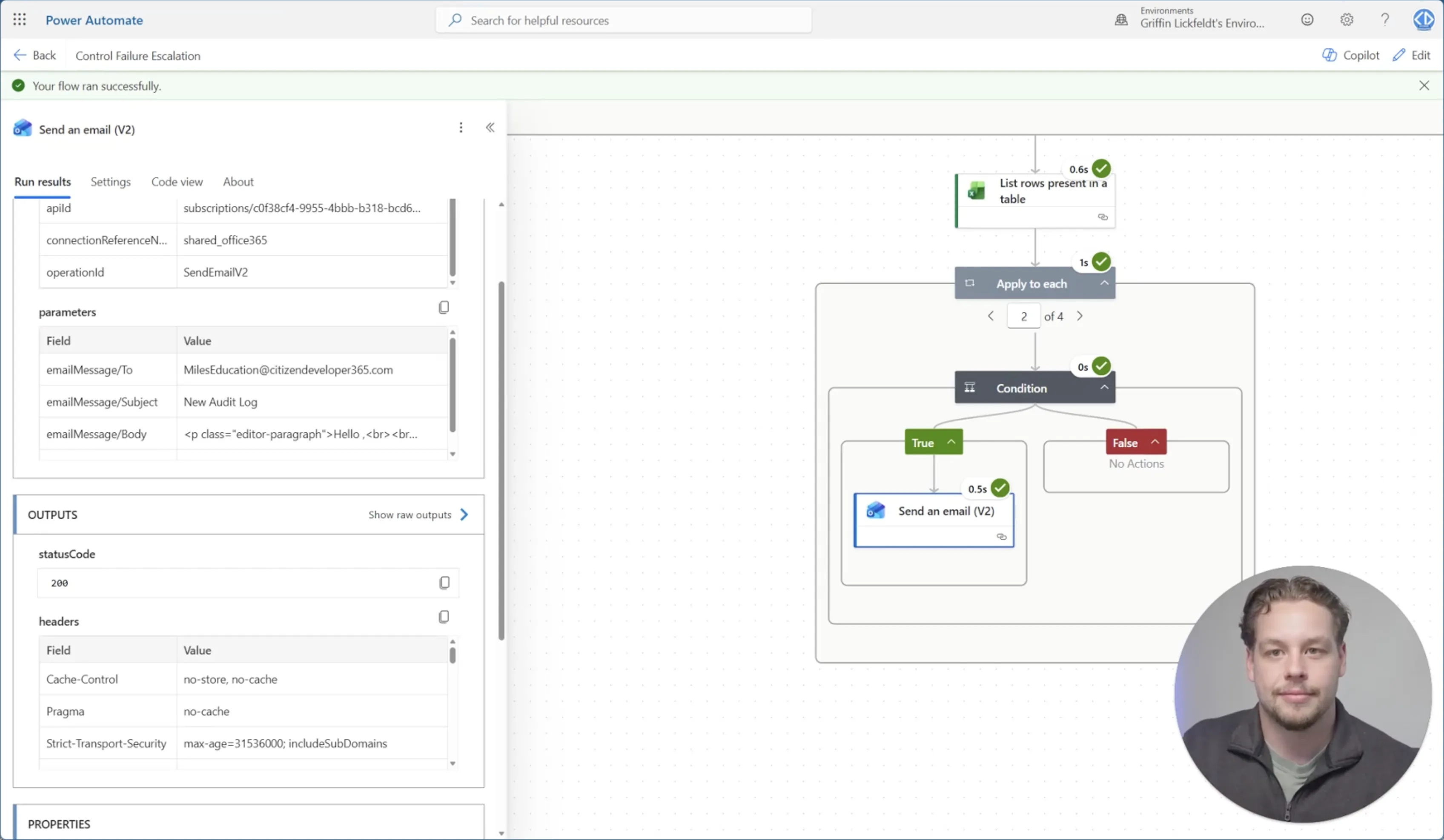Viewport: 1444px width, 840px height.
Task: Dismiss the flow ran successfully banner
Action: 1424,85
